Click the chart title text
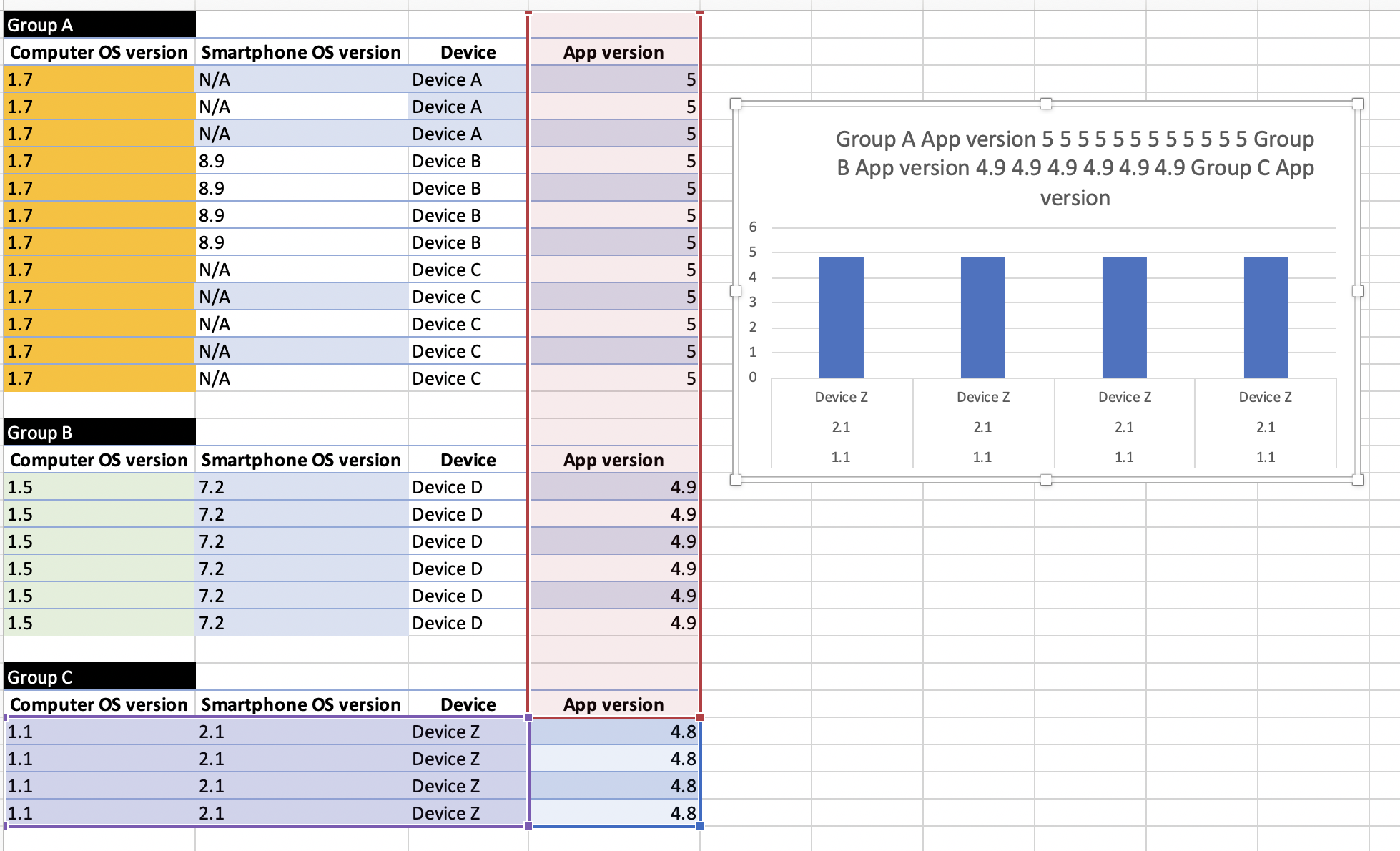This screenshot has width=1400, height=851. pyautogui.click(x=1075, y=168)
